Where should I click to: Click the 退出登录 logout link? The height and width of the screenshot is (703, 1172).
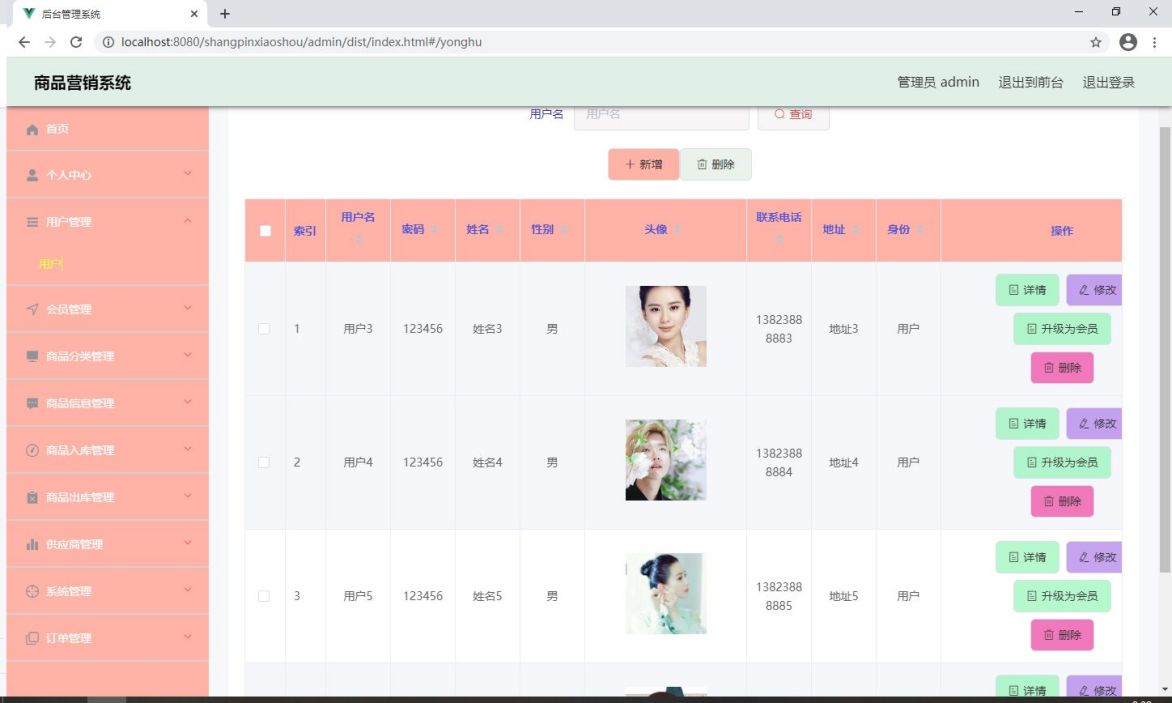click(1108, 82)
